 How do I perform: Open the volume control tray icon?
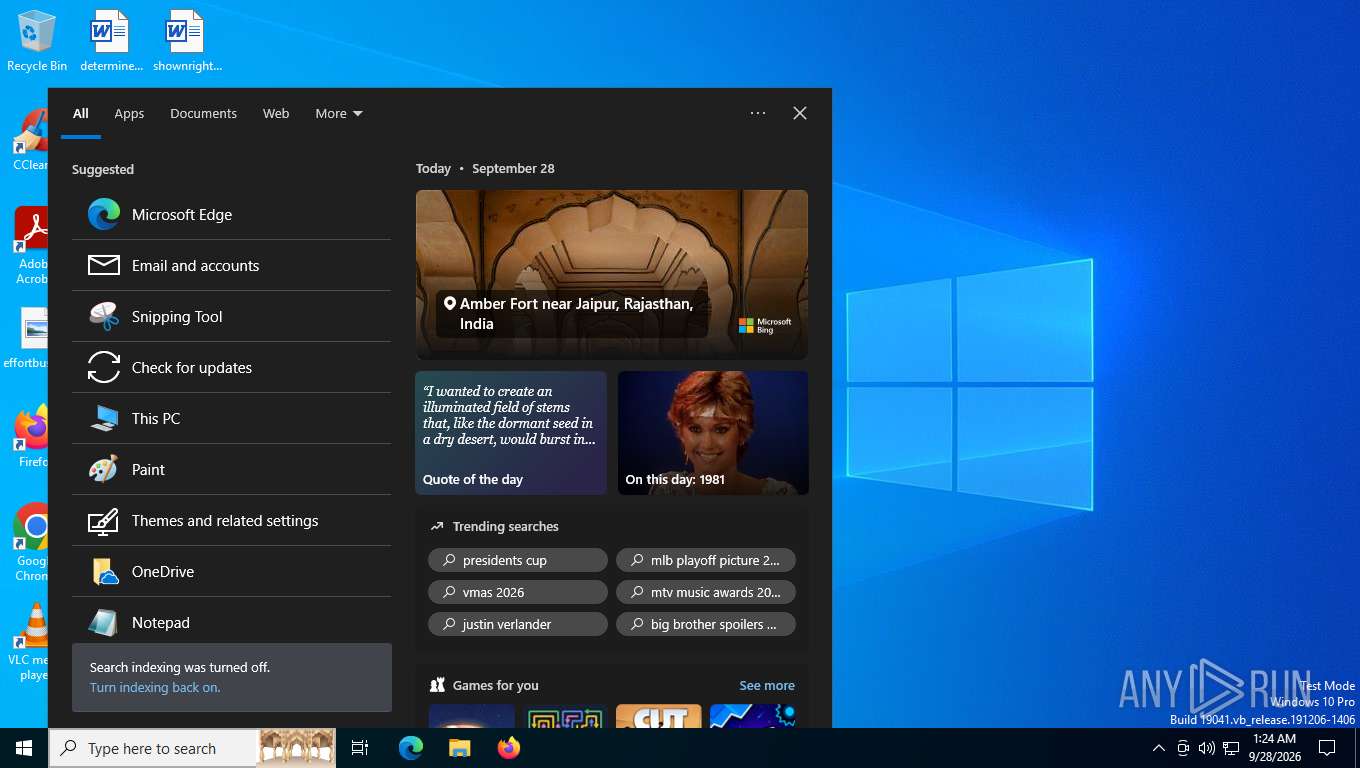(x=1207, y=748)
